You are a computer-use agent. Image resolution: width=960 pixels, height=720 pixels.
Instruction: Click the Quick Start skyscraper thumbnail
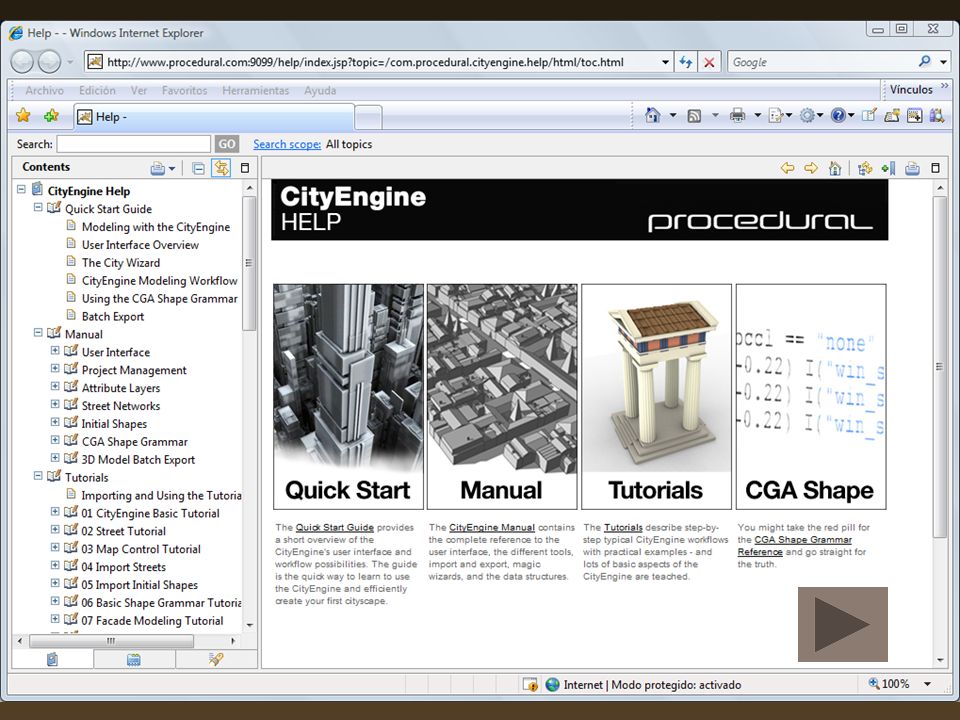point(348,397)
